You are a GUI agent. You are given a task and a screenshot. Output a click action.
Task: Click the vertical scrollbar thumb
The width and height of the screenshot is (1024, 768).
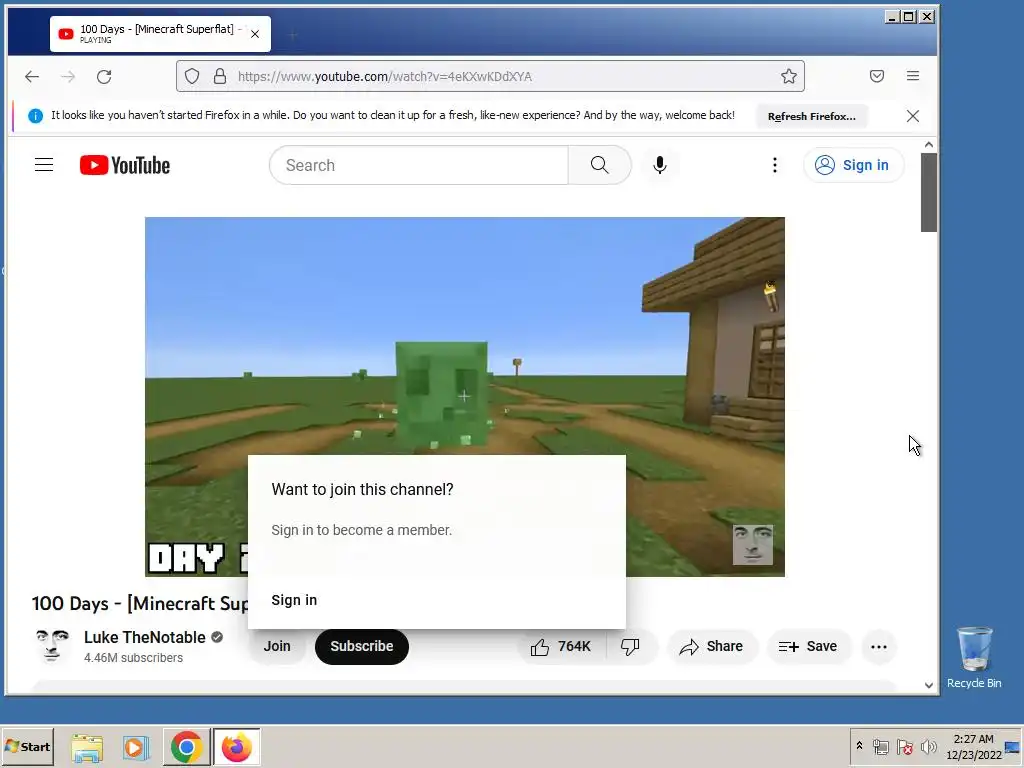(x=929, y=193)
